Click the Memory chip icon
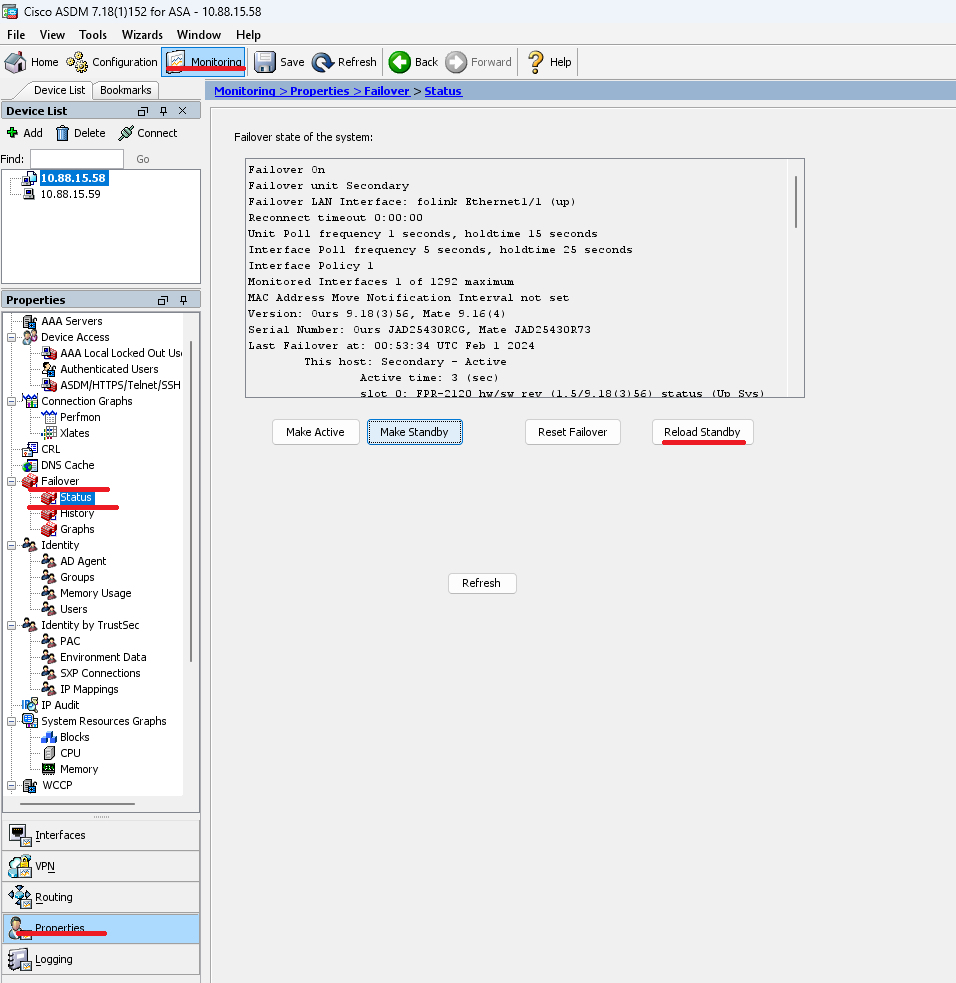This screenshot has width=956, height=983. [49, 769]
